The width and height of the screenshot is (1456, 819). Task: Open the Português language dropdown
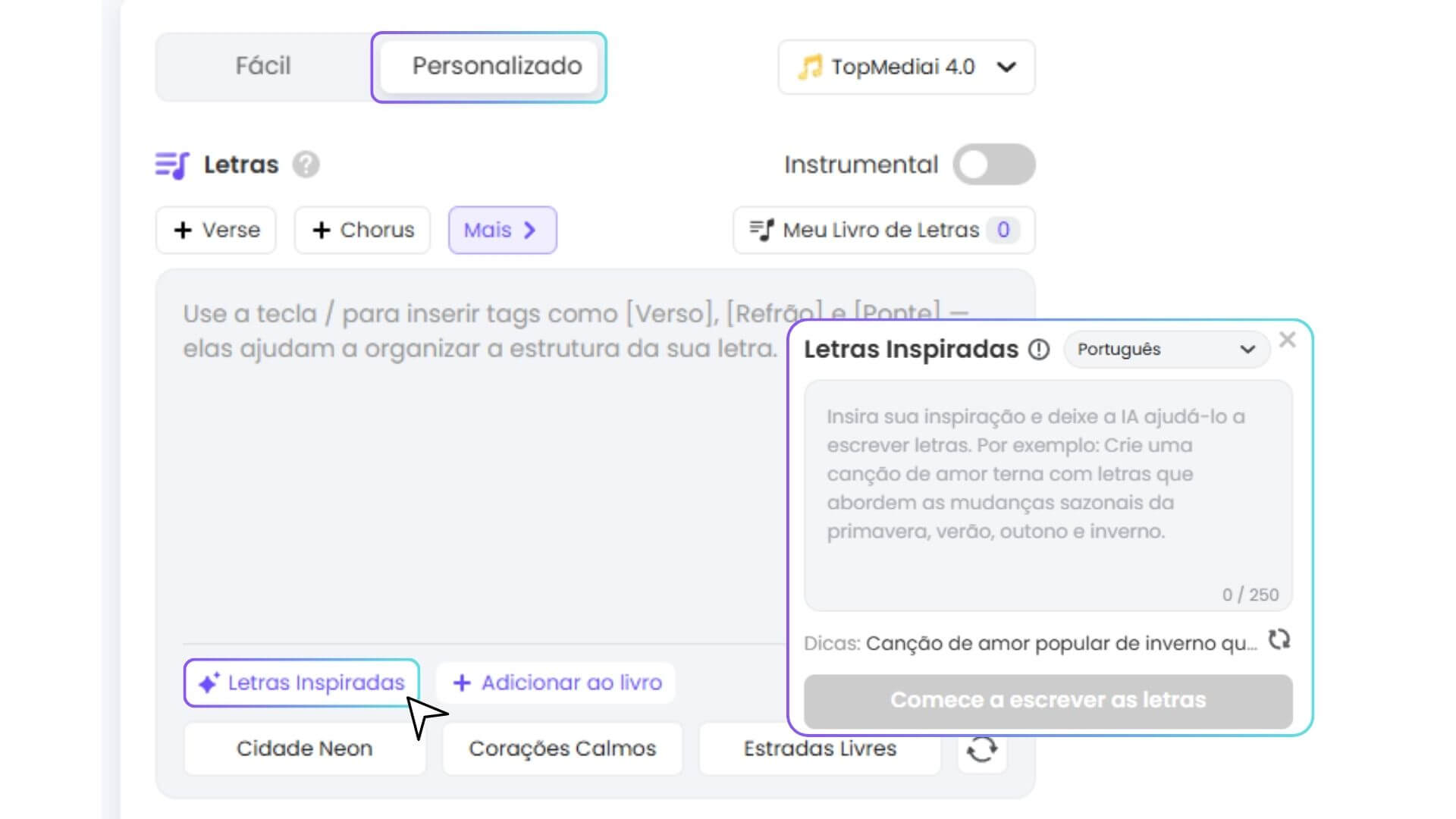tap(1166, 350)
